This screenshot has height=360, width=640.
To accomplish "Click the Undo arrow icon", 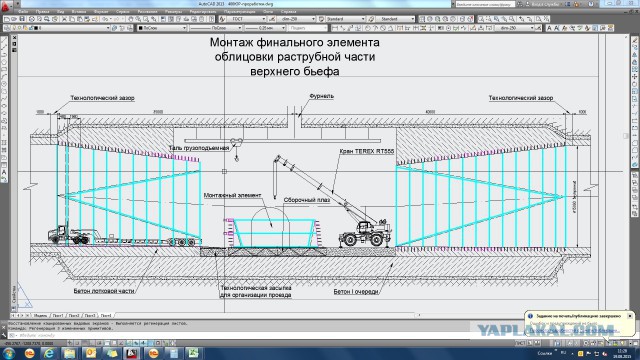I will tap(105, 19).
